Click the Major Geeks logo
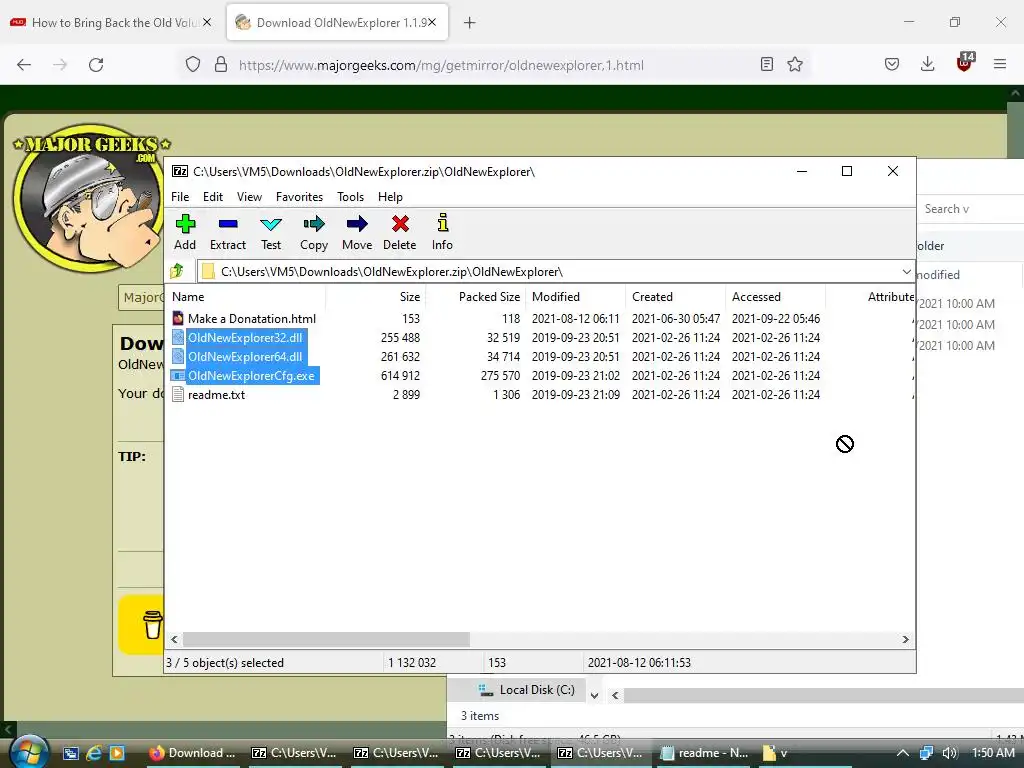Image resolution: width=1024 pixels, height=768 pixels. click(x=87, y=199)
